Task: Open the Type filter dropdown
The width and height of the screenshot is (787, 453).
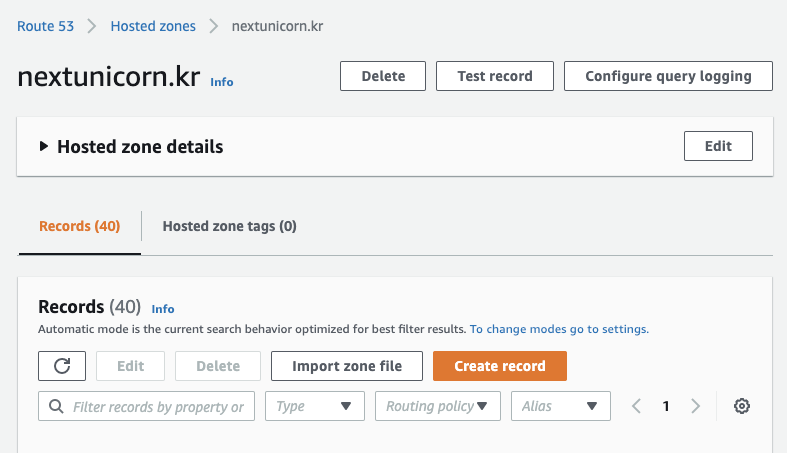Action: point(315,406)
